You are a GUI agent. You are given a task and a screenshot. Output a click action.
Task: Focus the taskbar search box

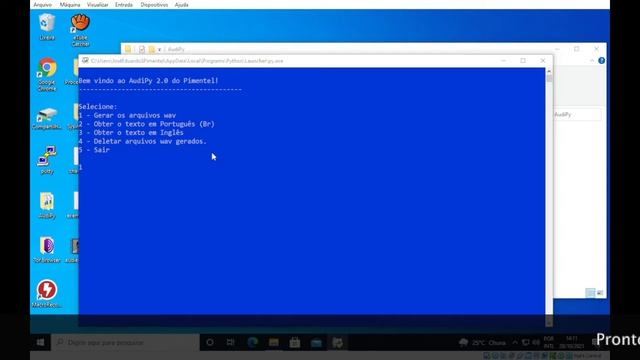click(x=125, y=342)
